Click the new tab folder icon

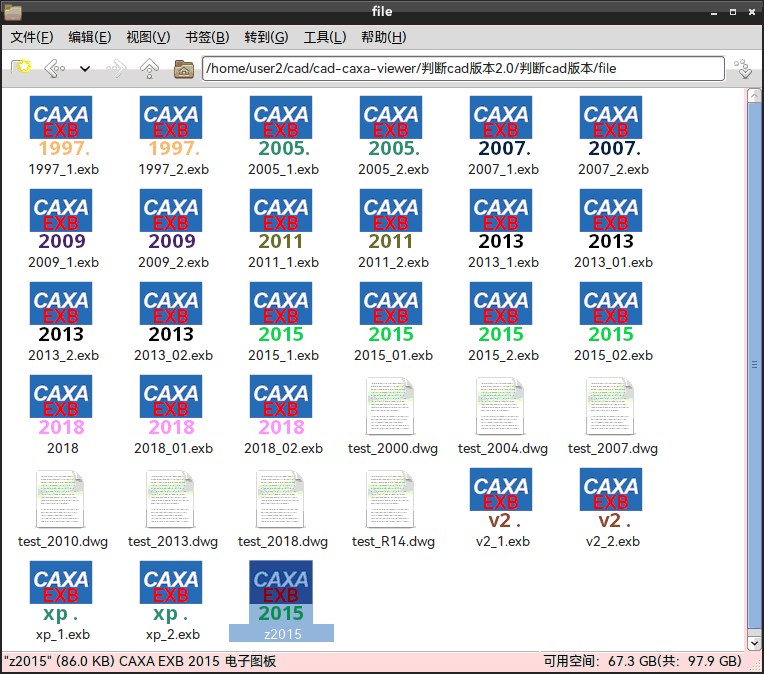pos(22,68)
